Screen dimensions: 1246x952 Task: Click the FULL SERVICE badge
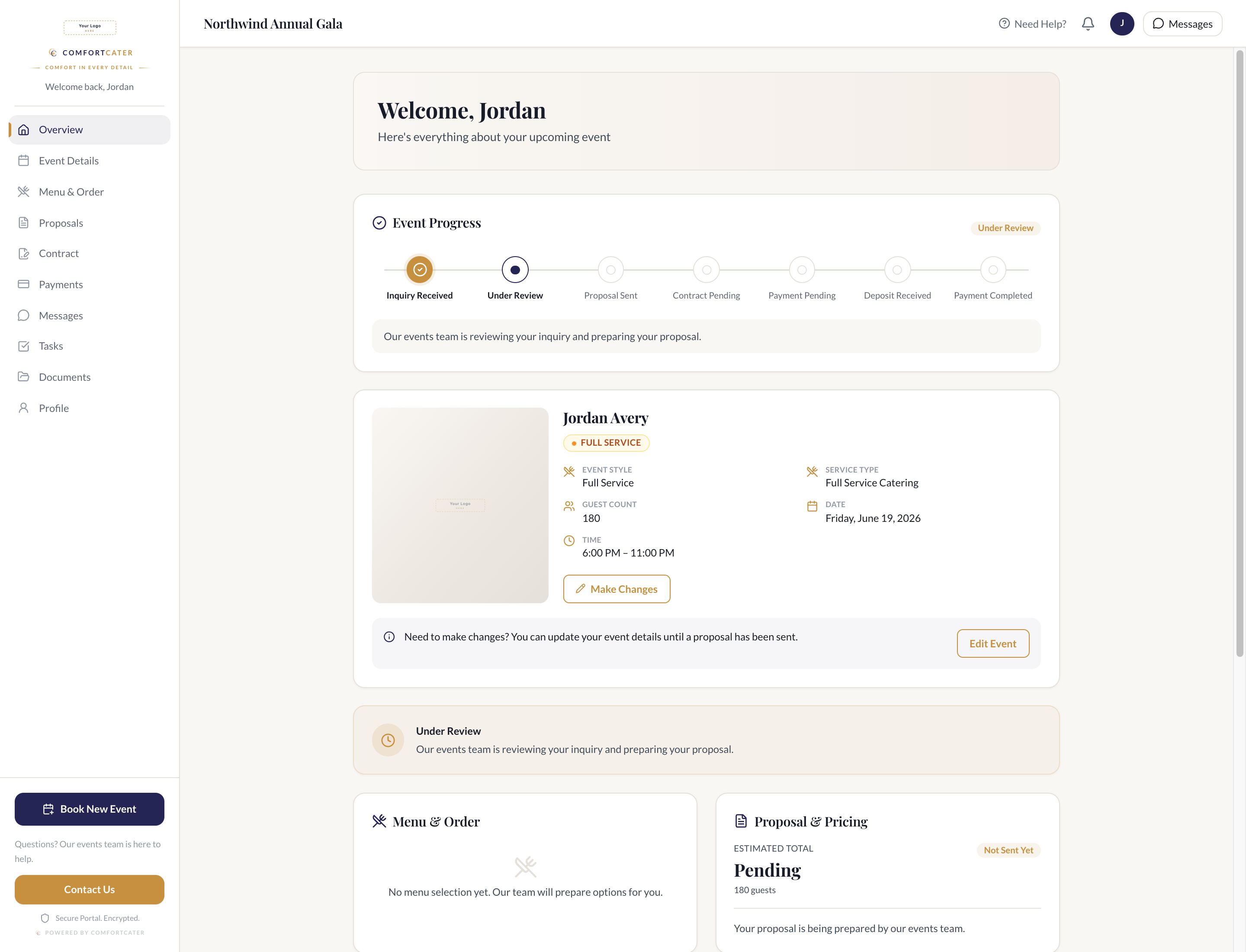coord(606,443)
